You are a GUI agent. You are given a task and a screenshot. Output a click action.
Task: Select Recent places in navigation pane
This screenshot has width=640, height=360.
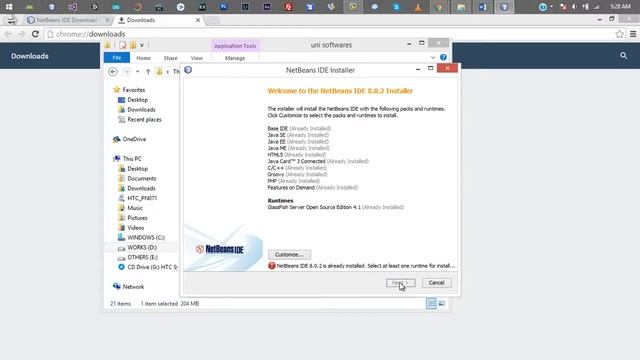point(144,120)
